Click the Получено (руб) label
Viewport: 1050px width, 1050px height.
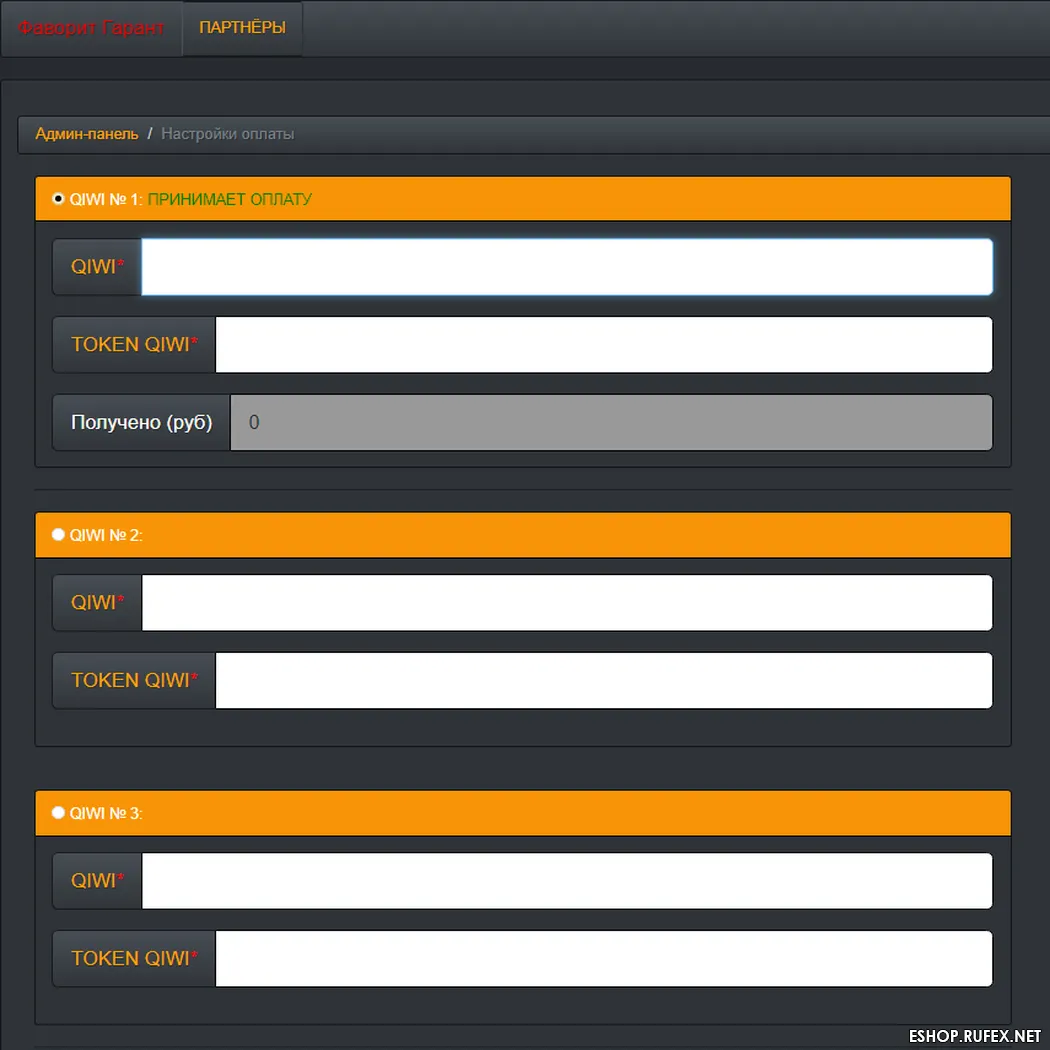click(141, 423)
